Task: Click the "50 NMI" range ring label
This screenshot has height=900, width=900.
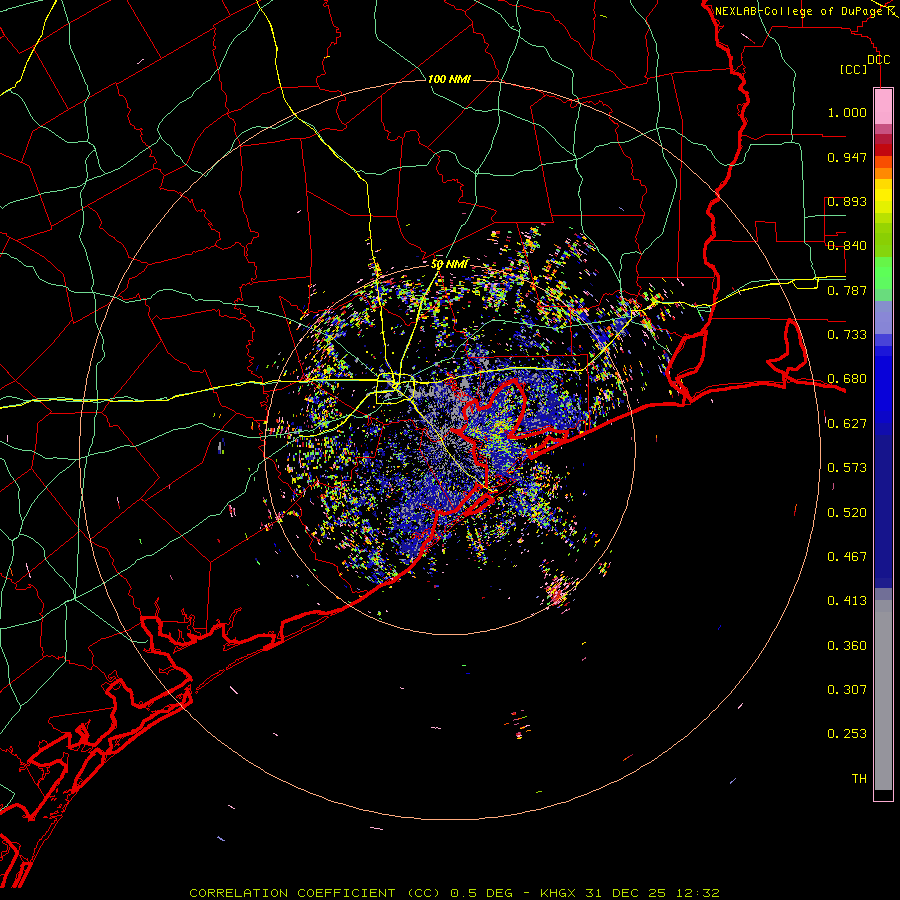Action: point(449,264)
